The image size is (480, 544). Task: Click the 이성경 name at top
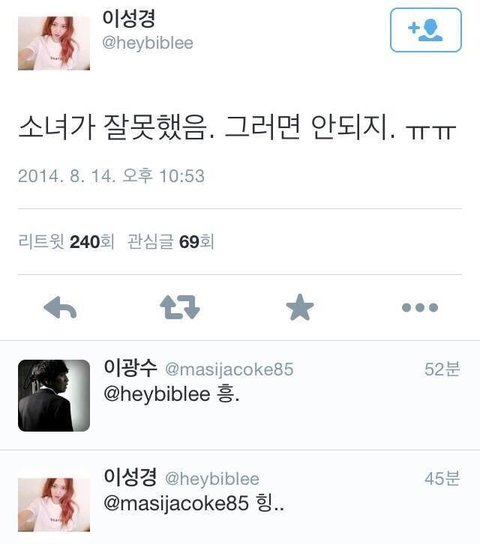coord(129,18)
